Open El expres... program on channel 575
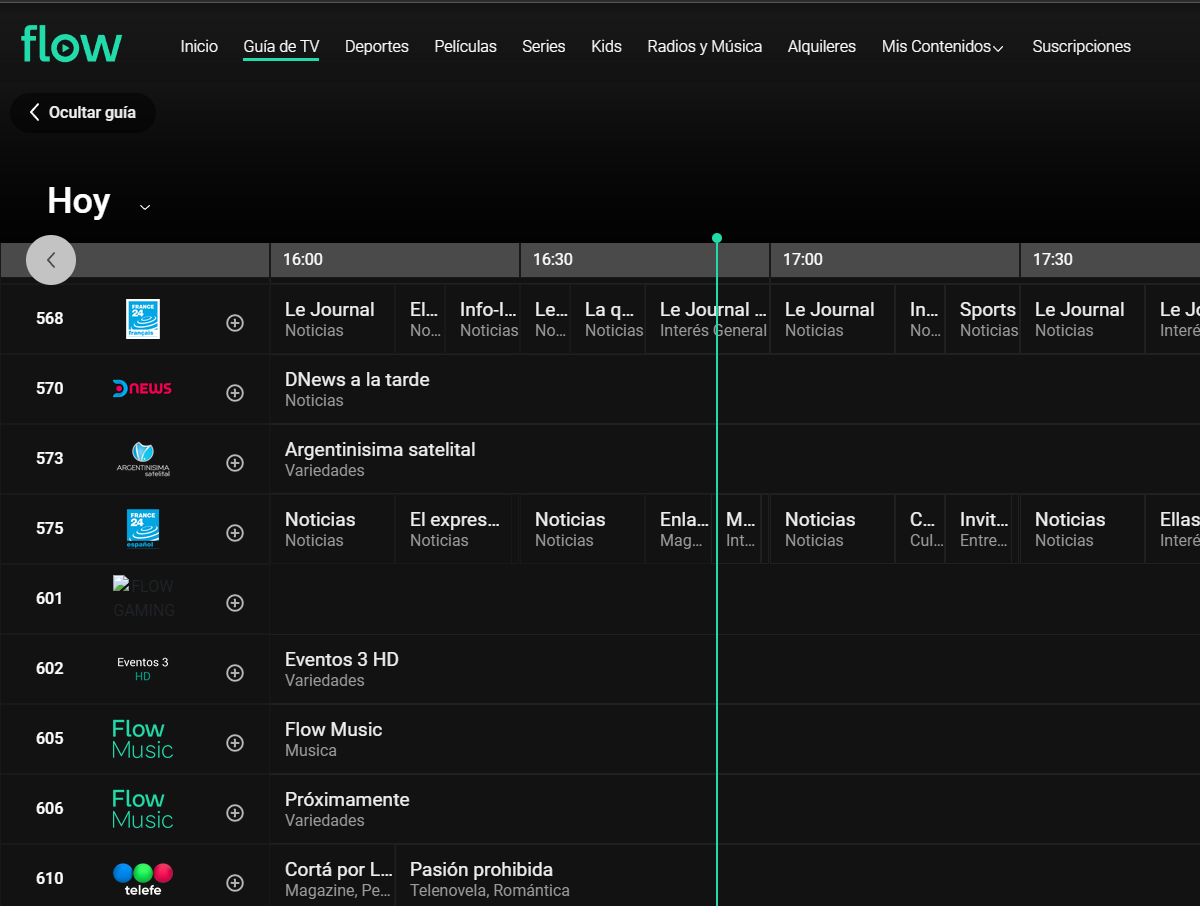 click(x=454, y=529)
